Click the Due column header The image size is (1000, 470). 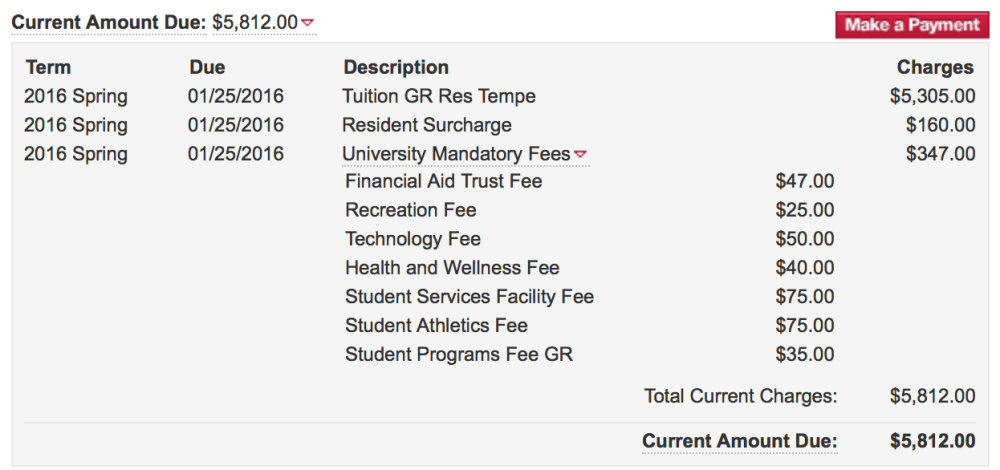(207, 67)
